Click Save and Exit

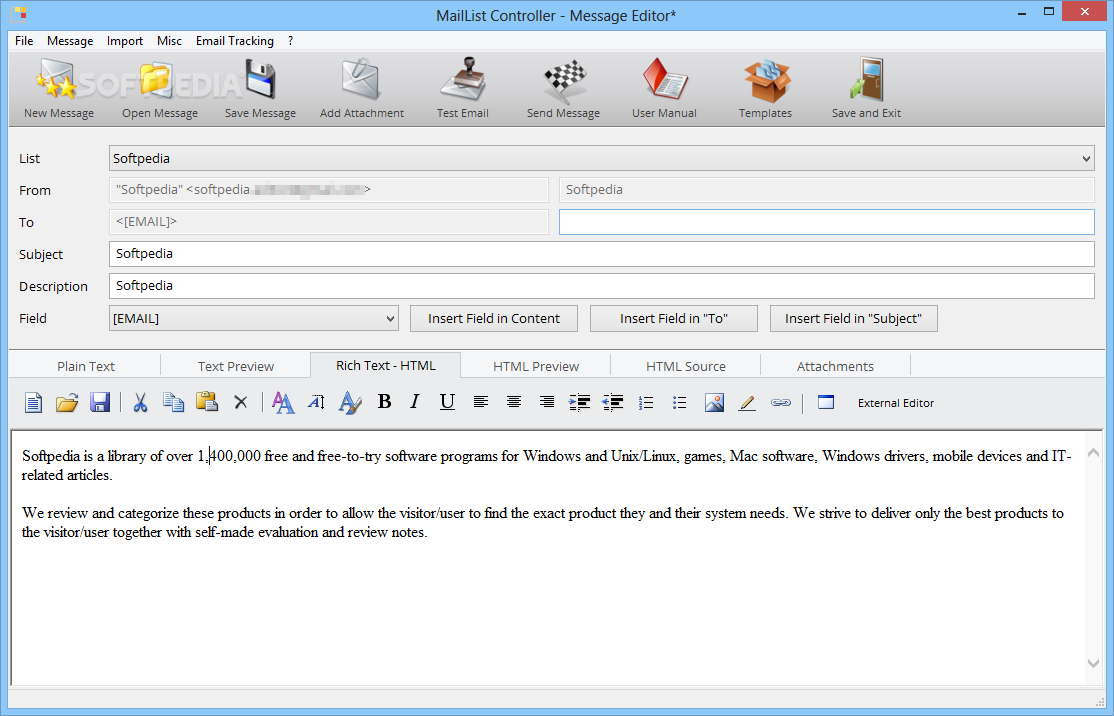(x=866, y=89)
